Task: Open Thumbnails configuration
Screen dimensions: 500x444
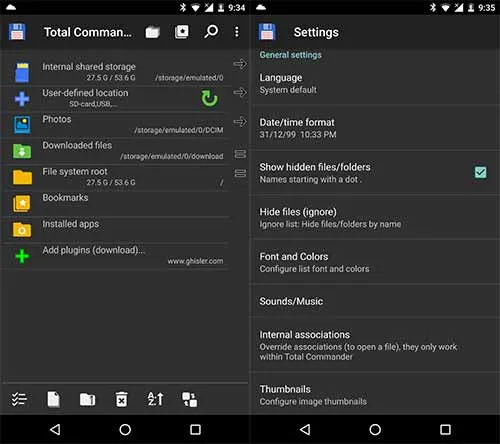Action: click(x=375, y=395)
